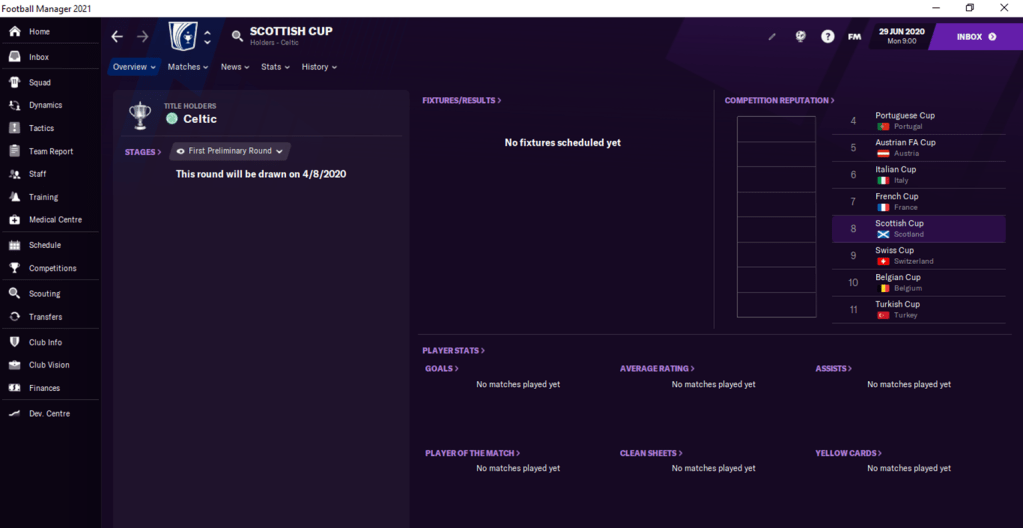The image size is (1023, 528).
Task: Click the help question mark icon
Action: point(827,37)
